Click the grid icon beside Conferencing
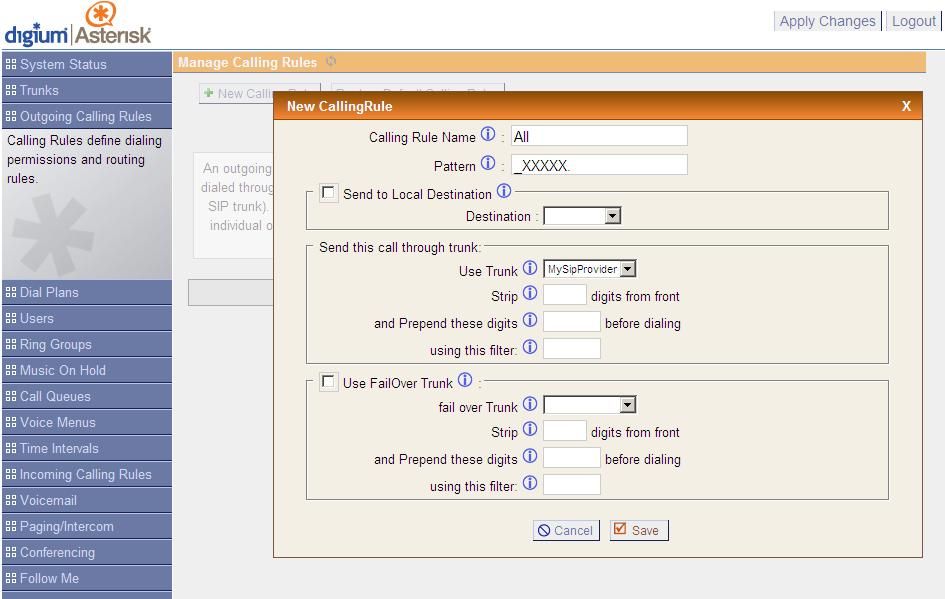Viewport: 945px width, 599px height. click(x=11, y=552)
